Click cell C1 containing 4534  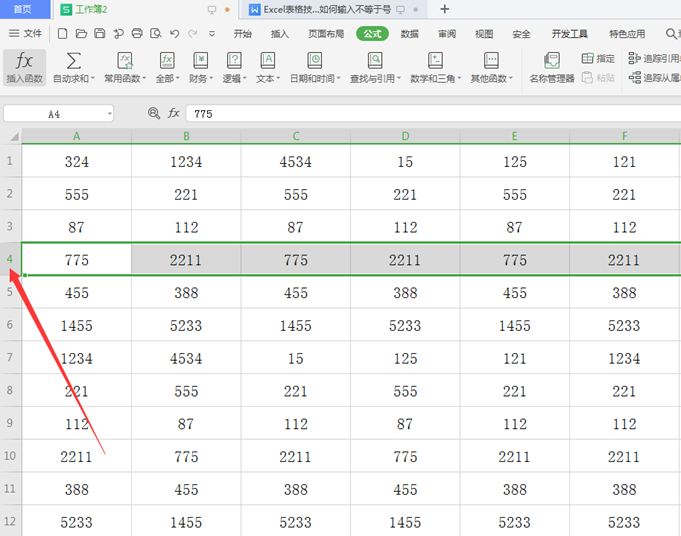(x=296, y=162)
